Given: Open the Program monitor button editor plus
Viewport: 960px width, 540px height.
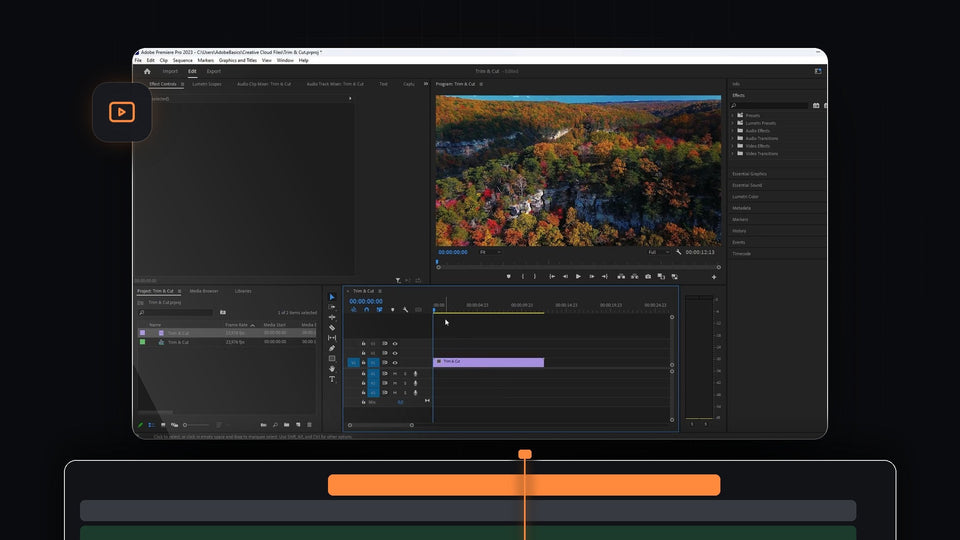Looking at the screenshot, I should pos(714,277).
